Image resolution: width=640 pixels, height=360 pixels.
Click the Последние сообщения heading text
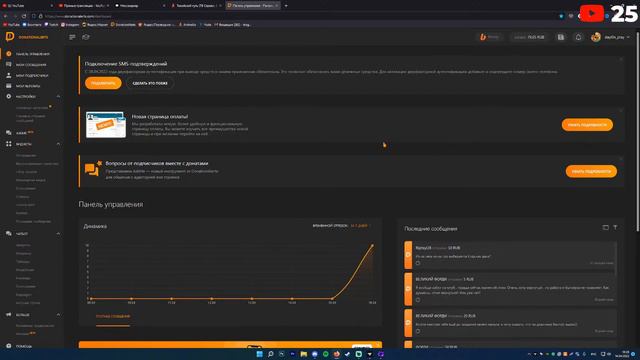click(431, 229)
